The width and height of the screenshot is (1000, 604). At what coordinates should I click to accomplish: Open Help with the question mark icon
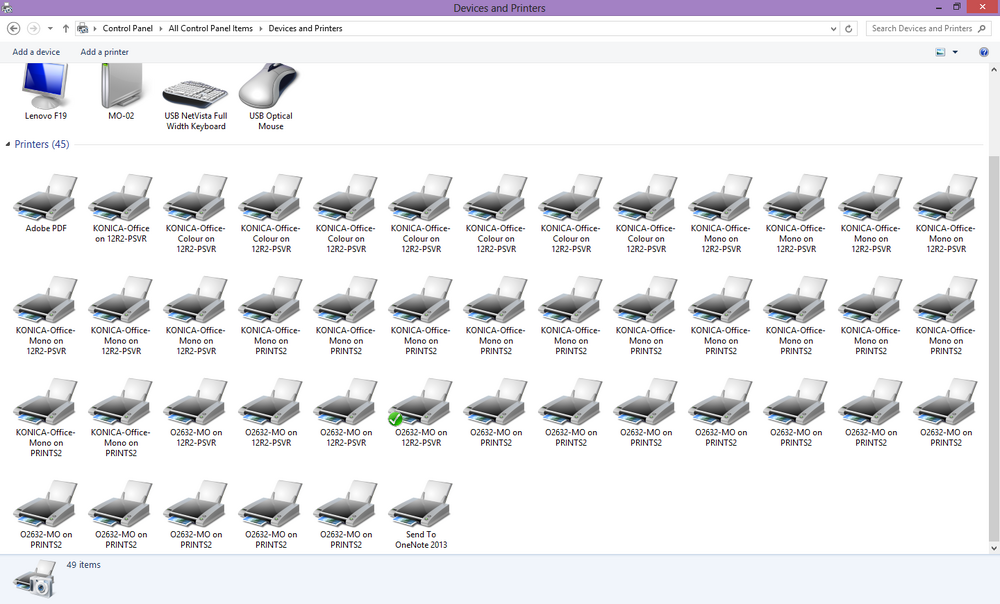click(984, 52)
